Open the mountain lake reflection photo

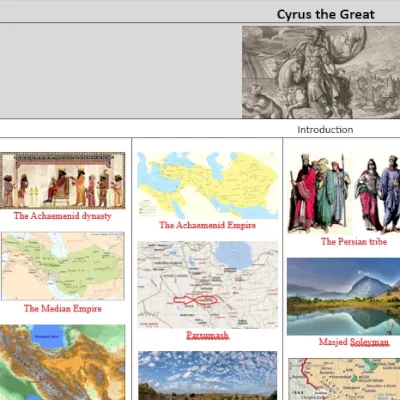click(x=344, y=296)
